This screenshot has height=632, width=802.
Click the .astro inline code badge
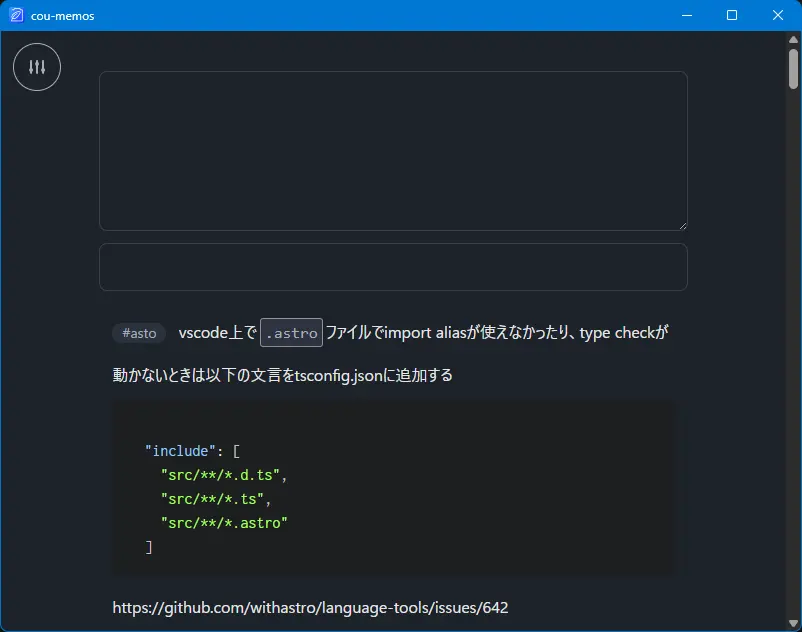[291, 333]
